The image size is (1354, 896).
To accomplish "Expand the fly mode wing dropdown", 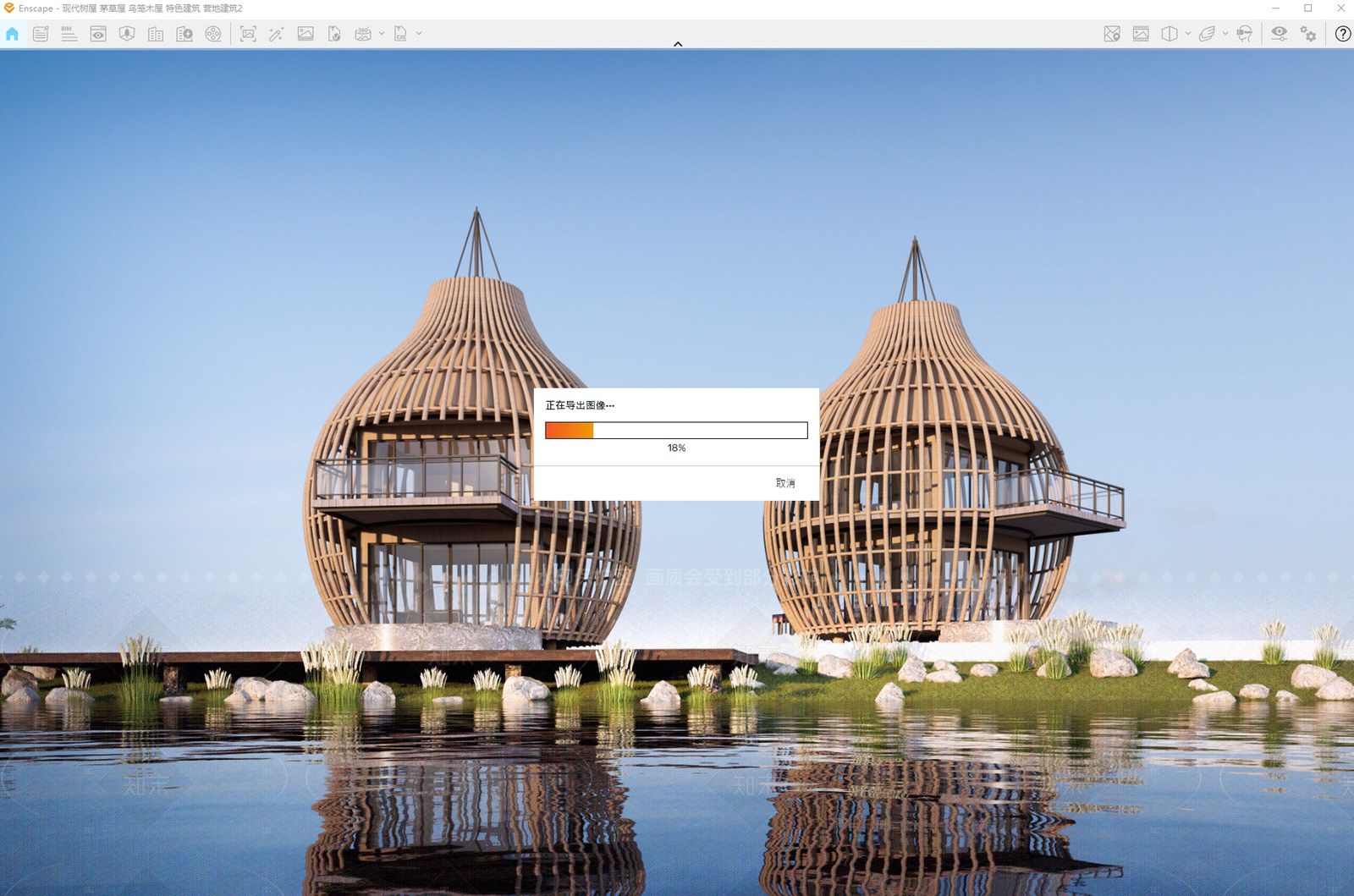I will [1225, 34].
